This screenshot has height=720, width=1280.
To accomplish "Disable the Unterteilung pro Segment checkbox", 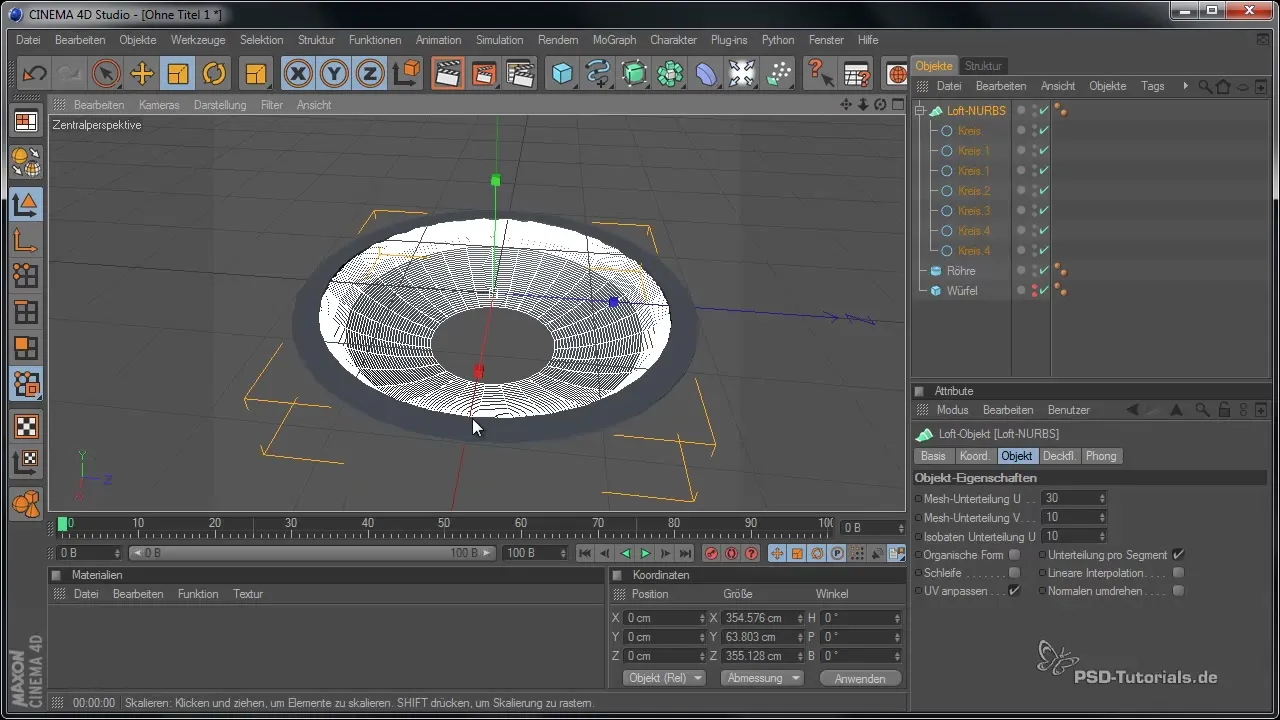I will (x=1179, y=555).
